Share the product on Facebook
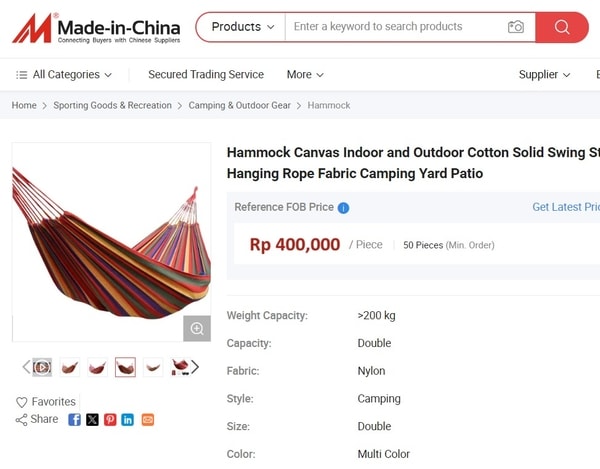 74,420
